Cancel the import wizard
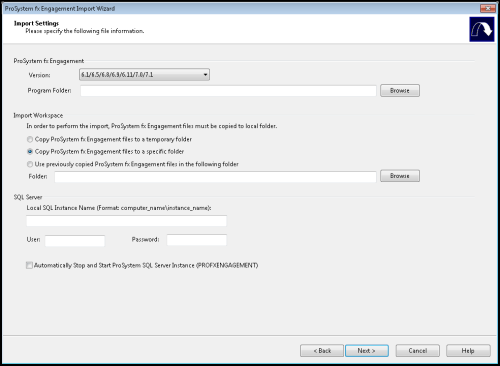The width and height of the screenshot is (500, 366). pos(417,351)
